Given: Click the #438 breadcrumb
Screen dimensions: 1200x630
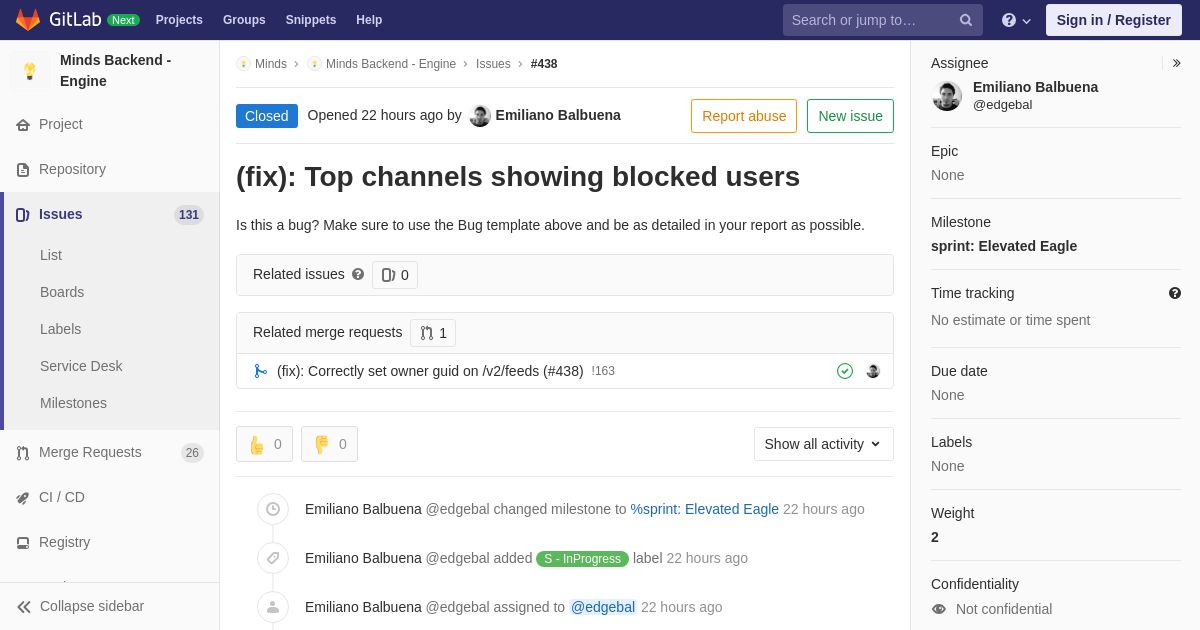Looking at the screenshot, I should (x=544, y=64).
